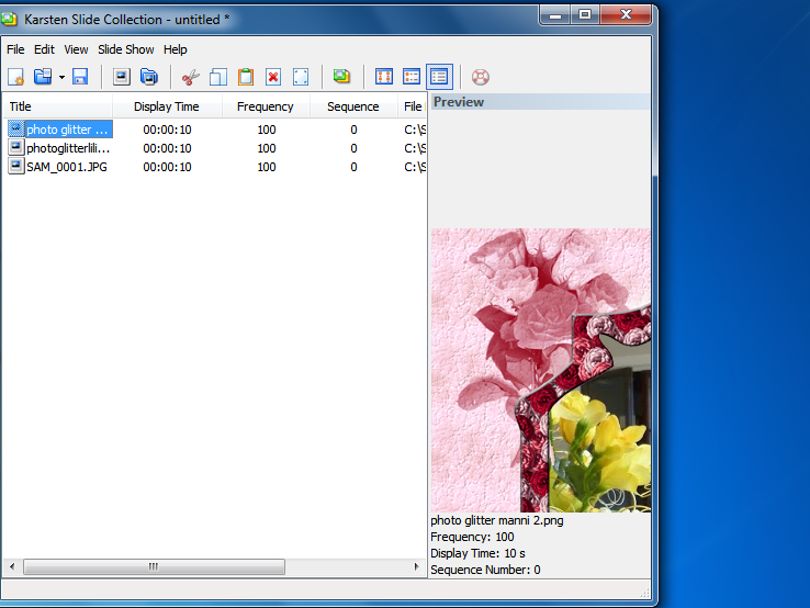Delete the slide with the red X

(273, 77)
